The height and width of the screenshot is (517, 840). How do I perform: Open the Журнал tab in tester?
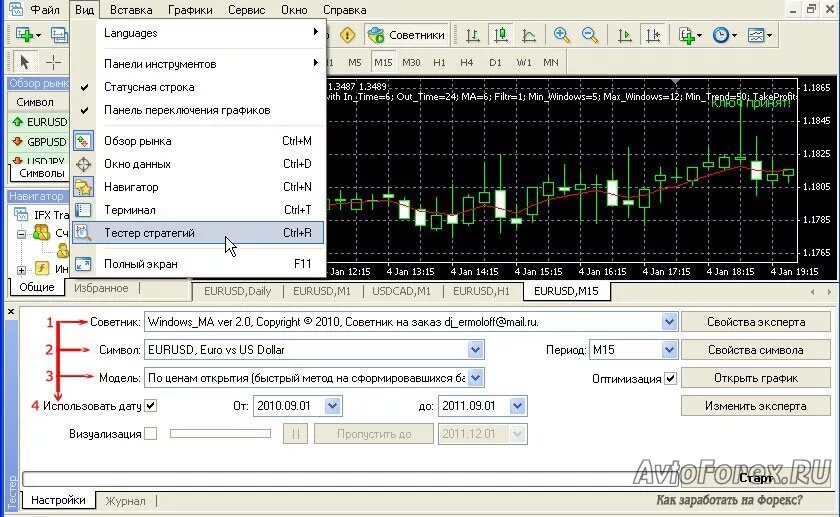pos(125,500)
